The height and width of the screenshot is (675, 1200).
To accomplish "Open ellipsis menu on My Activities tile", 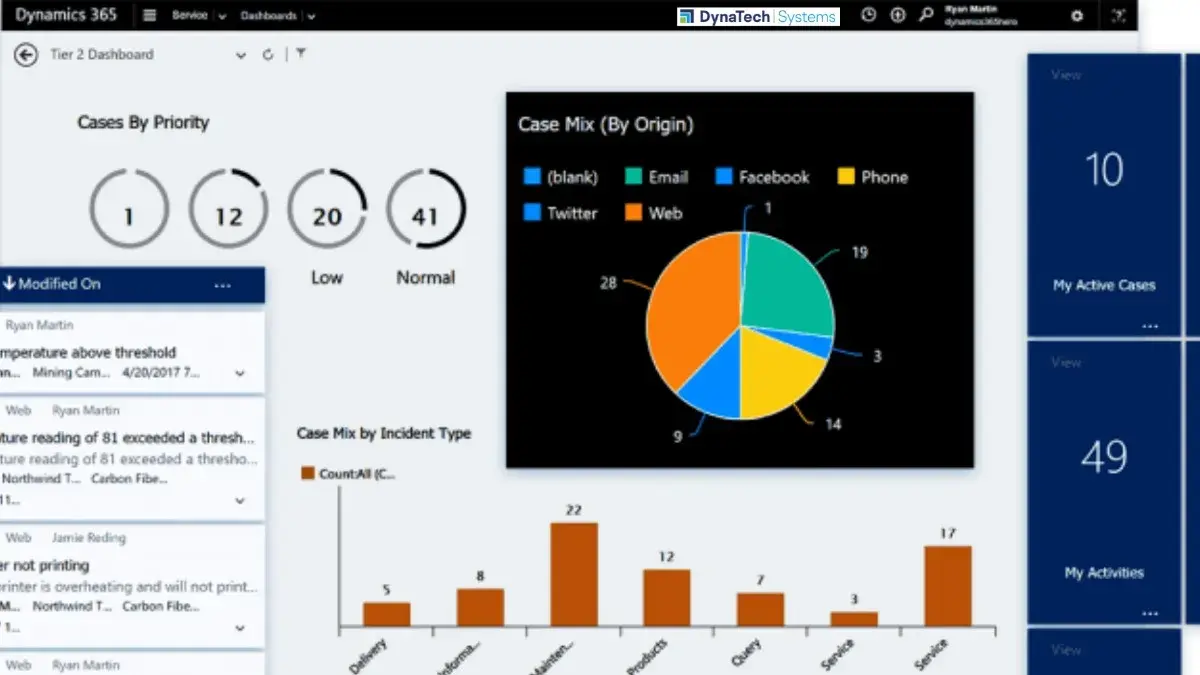I will 1149,613.
